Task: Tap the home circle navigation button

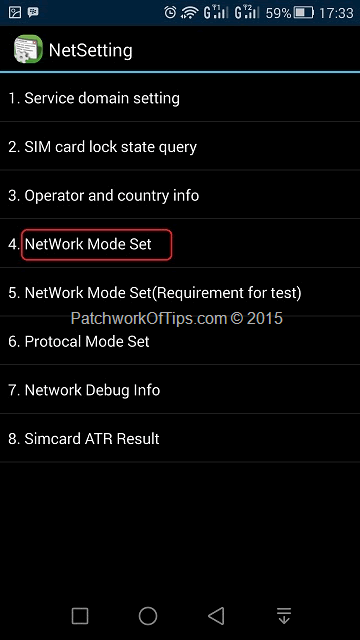Action: coord(148,616)
